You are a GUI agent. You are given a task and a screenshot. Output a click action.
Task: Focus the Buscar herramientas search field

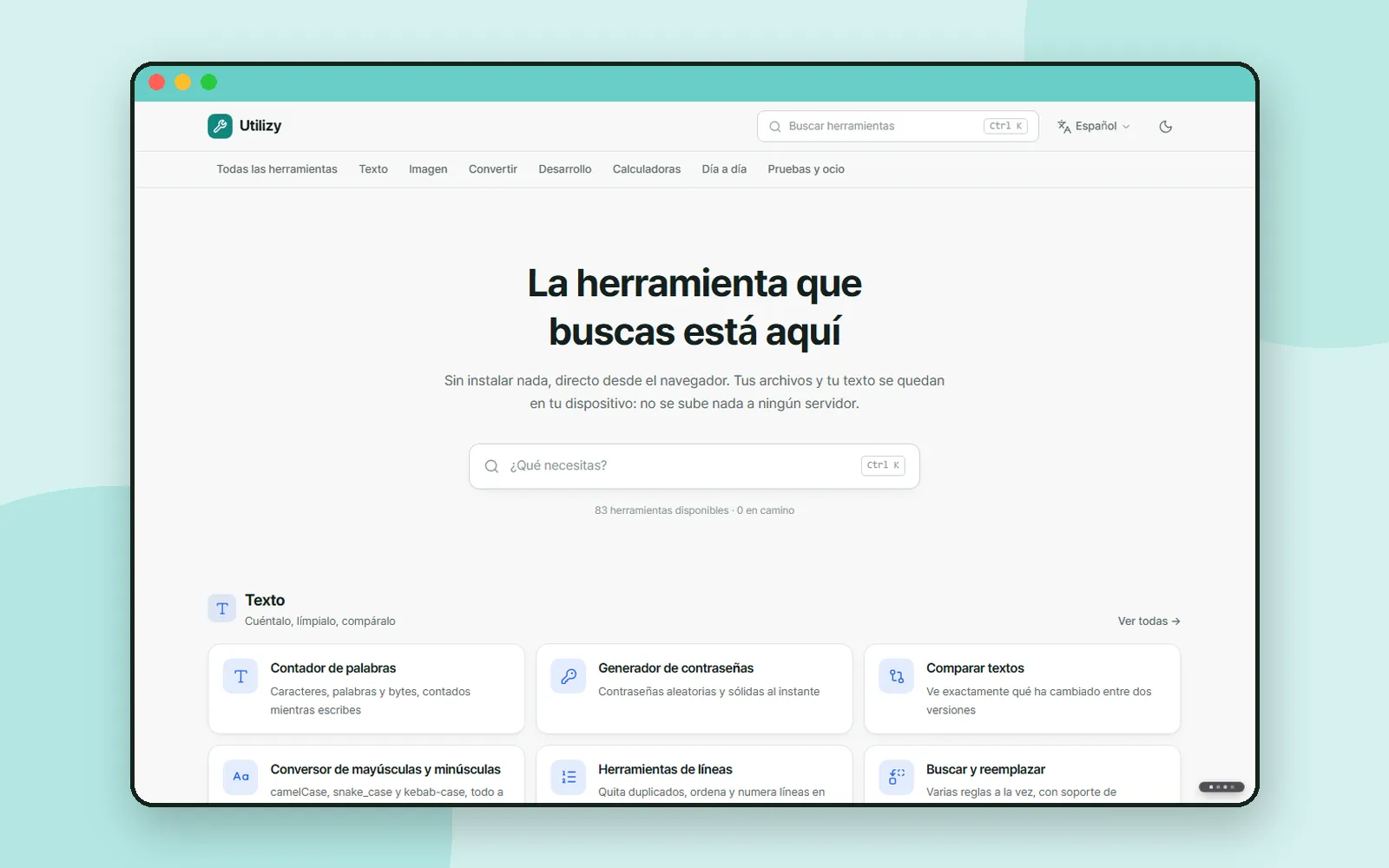click(x=898, y=127)
